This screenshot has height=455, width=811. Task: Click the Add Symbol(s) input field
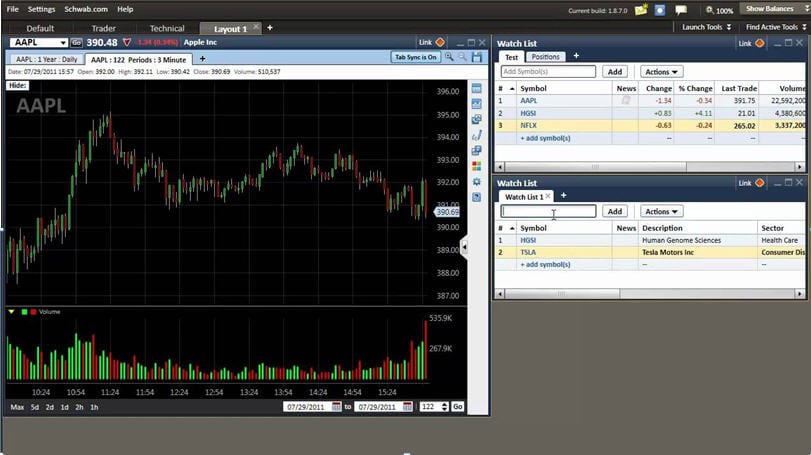pos(548,72)
